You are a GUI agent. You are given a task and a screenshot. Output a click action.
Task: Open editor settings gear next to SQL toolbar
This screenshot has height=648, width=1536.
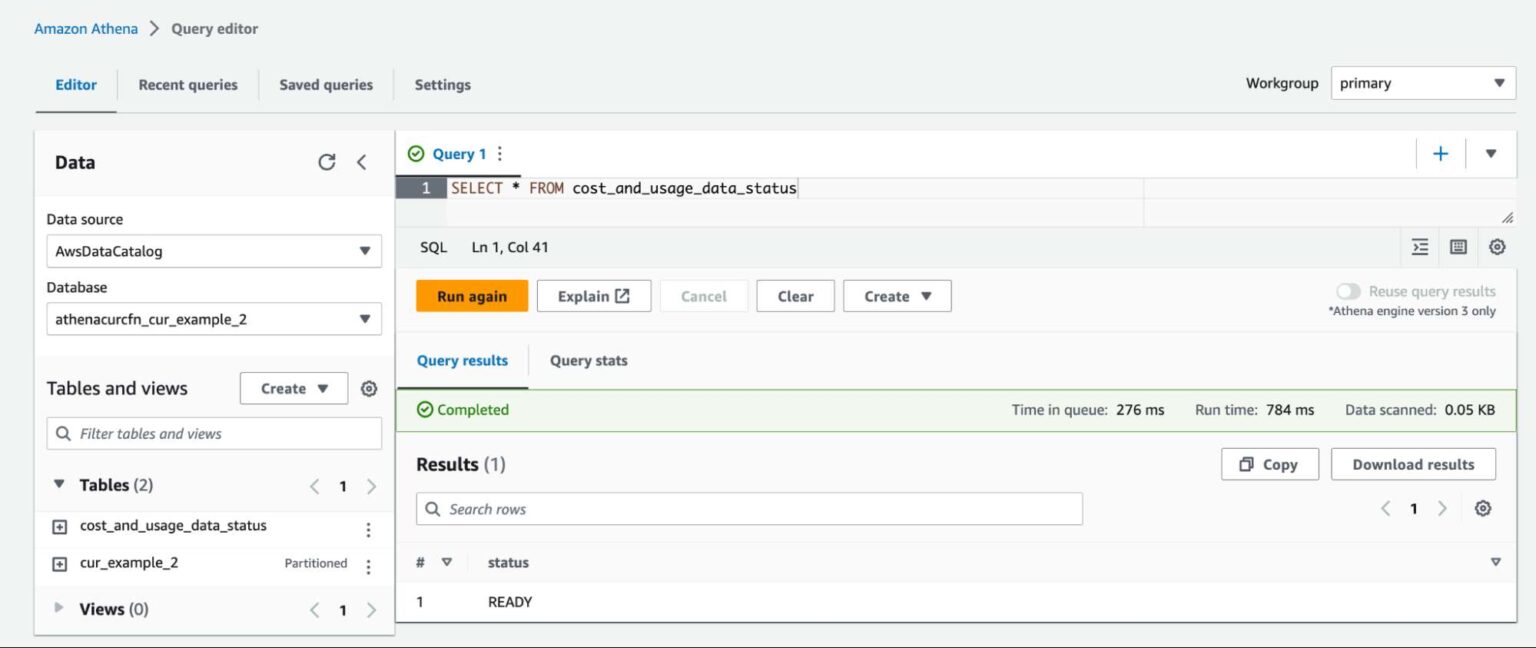[1497, 246]
